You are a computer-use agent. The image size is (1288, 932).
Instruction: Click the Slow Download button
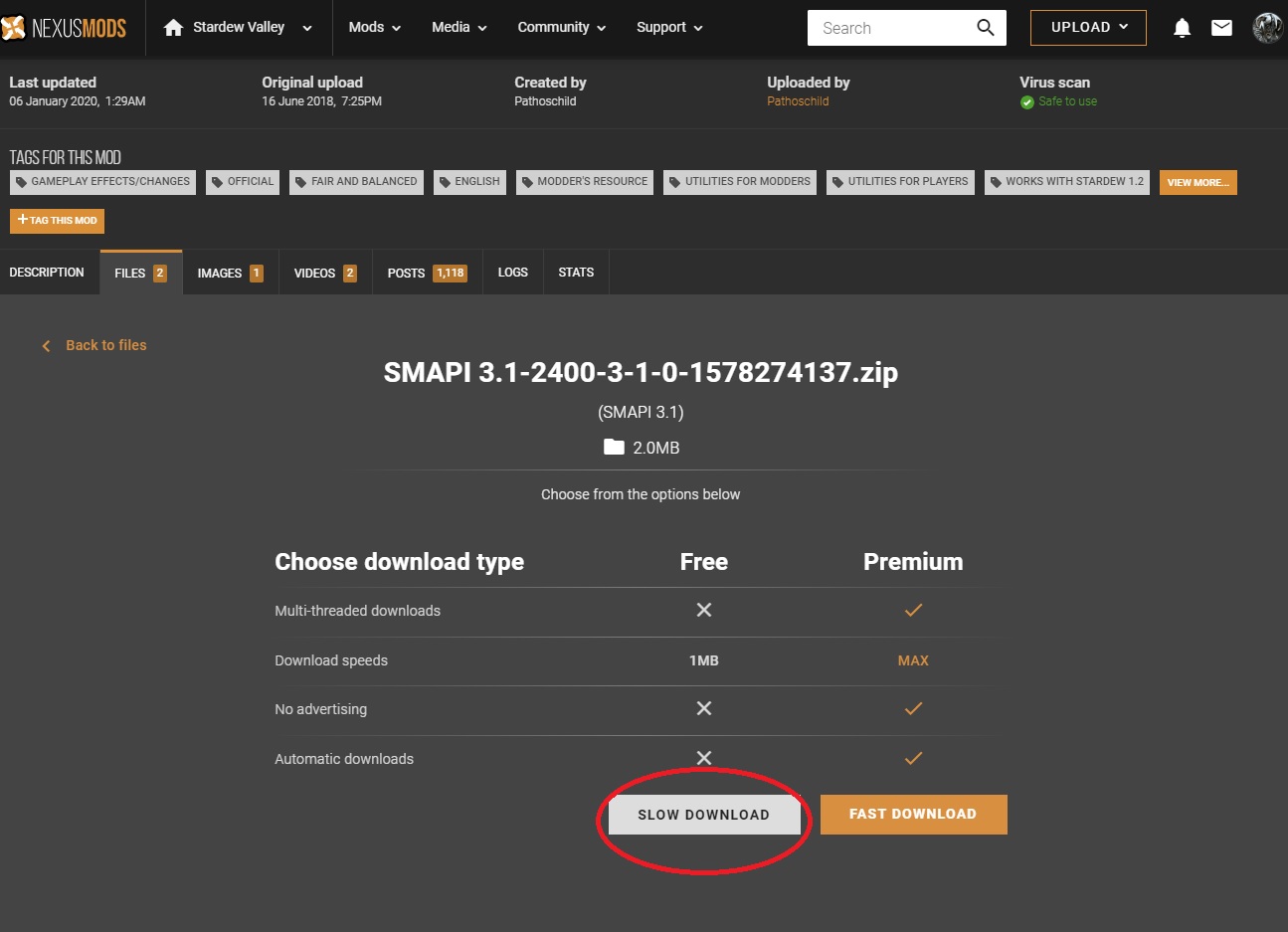703,815
